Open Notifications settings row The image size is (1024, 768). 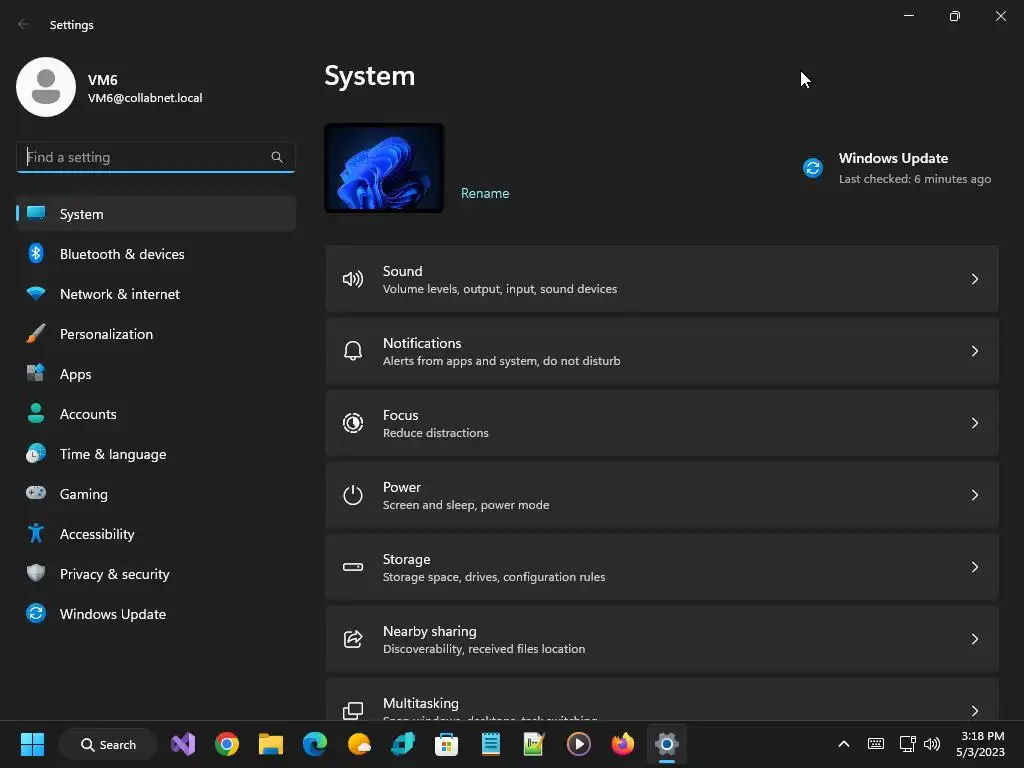point(662,351)
